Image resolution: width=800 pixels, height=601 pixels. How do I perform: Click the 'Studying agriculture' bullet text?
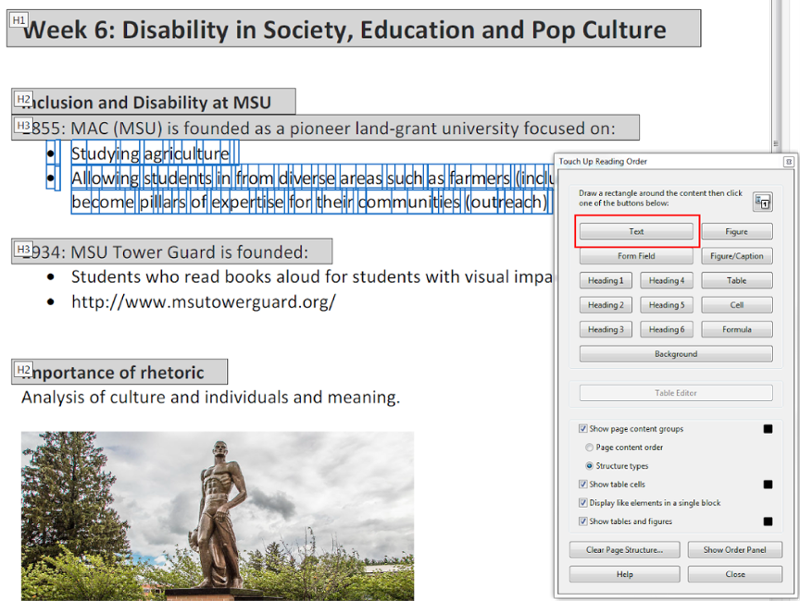(151, 153)
